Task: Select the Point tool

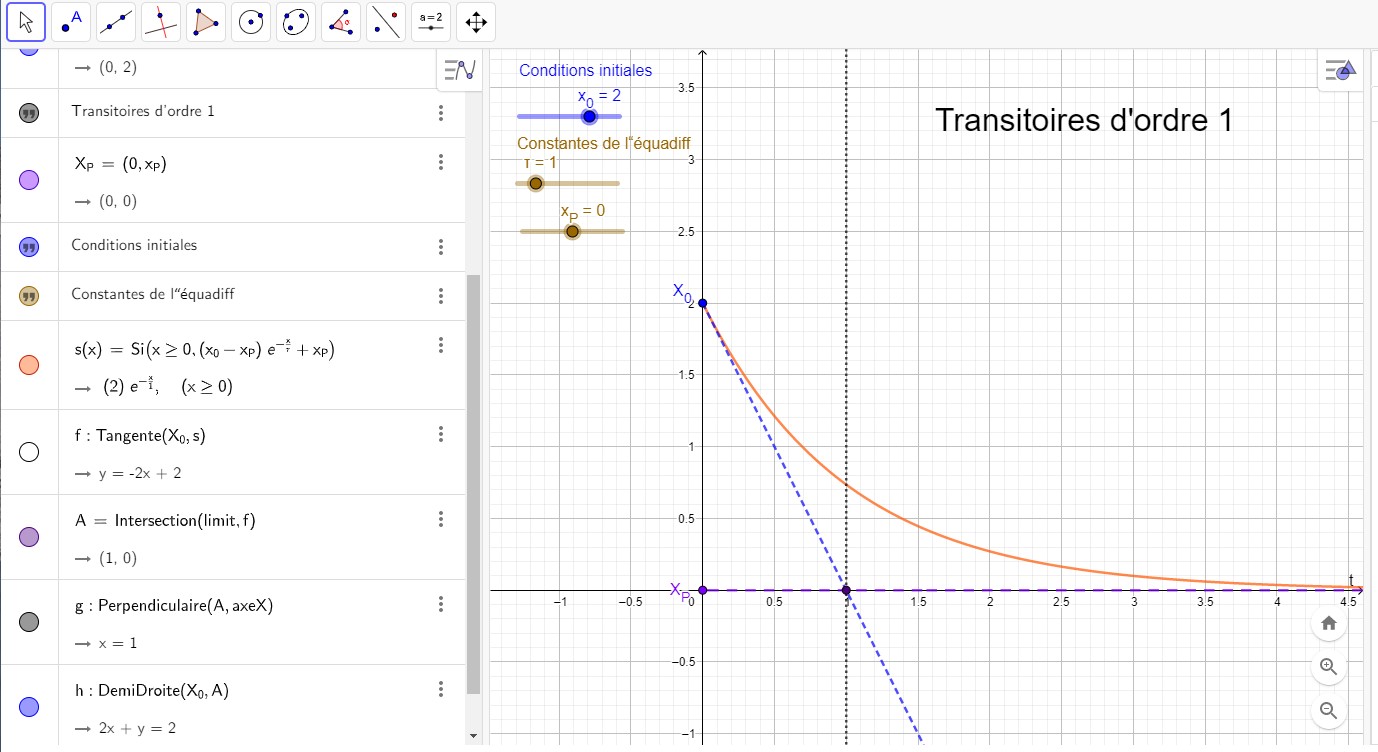Action: 69,21
